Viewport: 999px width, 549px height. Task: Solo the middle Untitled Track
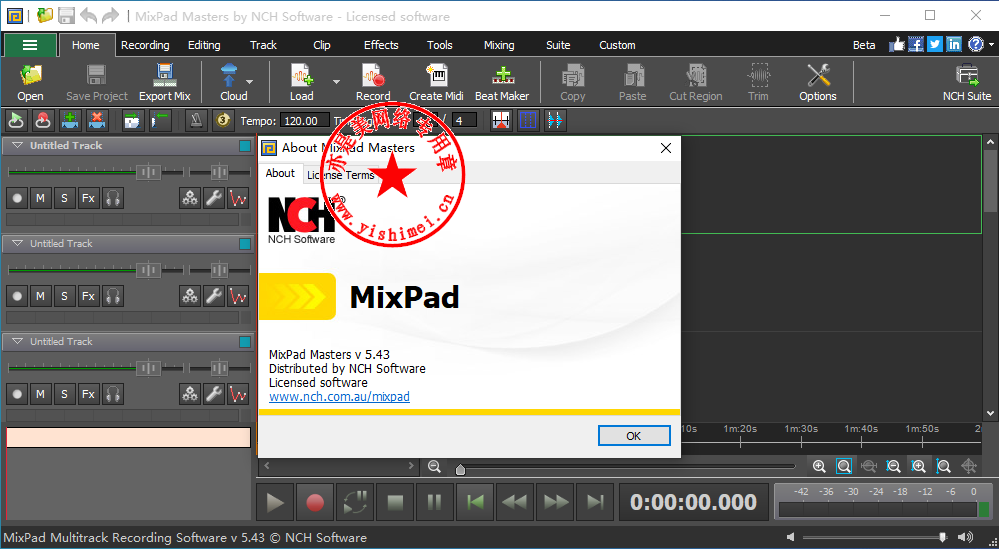point(64,296)
